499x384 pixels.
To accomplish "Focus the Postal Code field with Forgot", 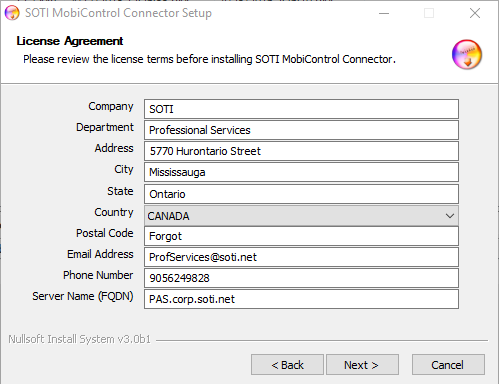I will pos(301,236).
